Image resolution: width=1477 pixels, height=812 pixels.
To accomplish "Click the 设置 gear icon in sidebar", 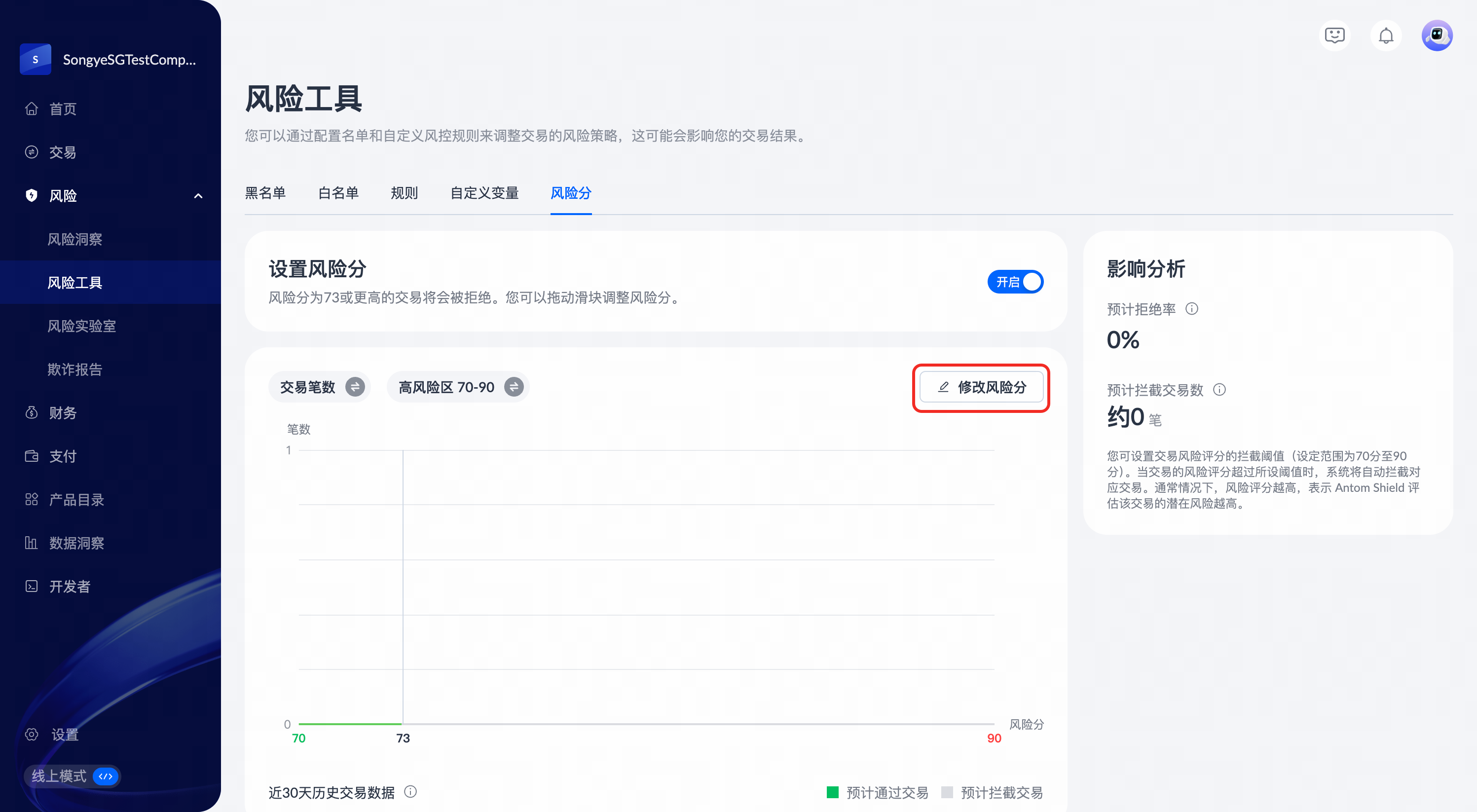I will [32, 735].
